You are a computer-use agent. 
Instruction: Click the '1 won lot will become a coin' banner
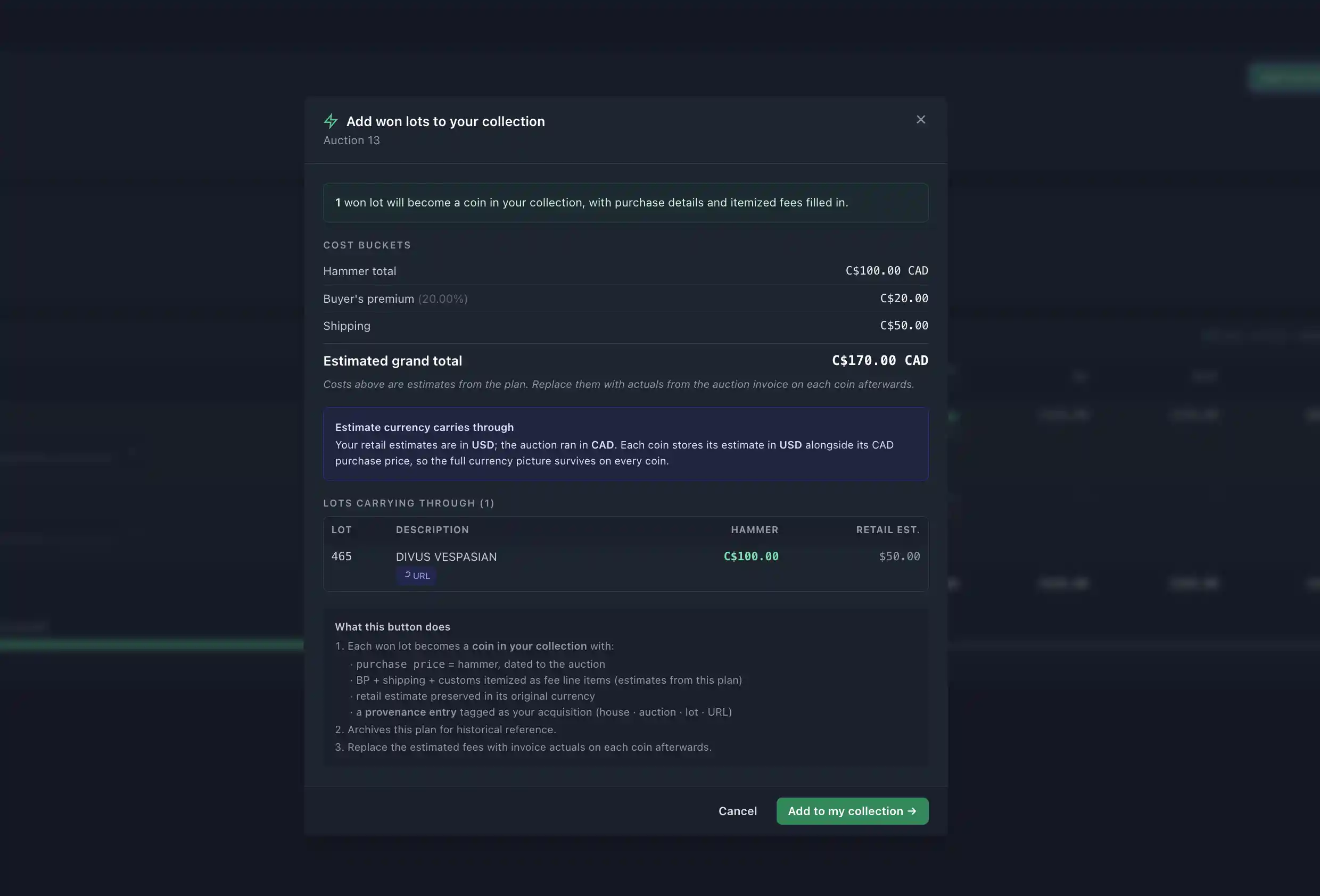(625, 203)
